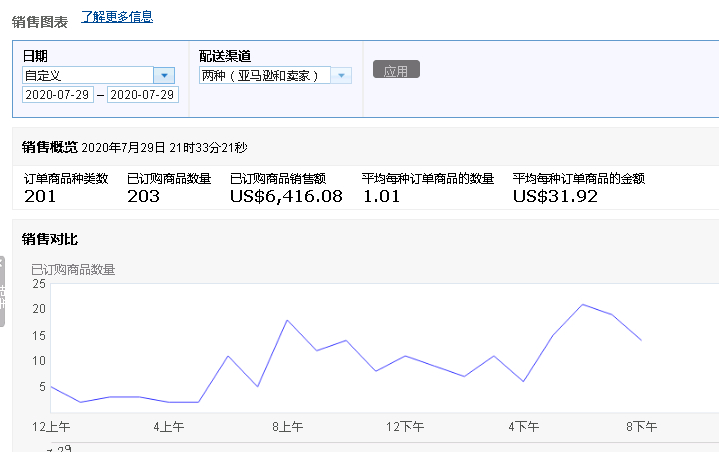Image resolution: width=719 pixels, height=452 pixels.
Task: Click the 8下午 axis label
Action: pyautogui.click(x=641, y=427)
